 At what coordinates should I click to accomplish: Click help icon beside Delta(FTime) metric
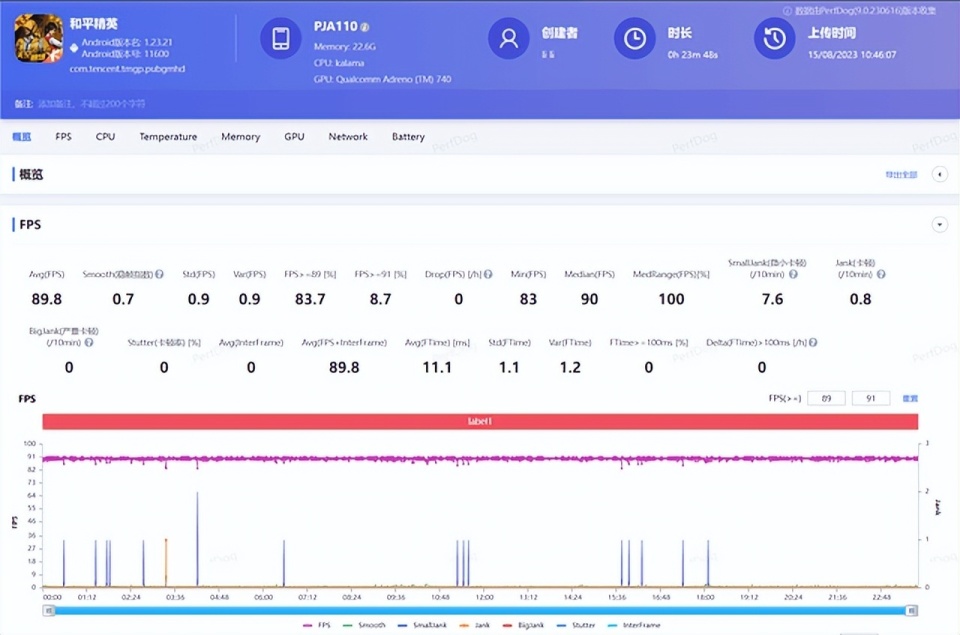pyautogui.click(x=813, y=342)
